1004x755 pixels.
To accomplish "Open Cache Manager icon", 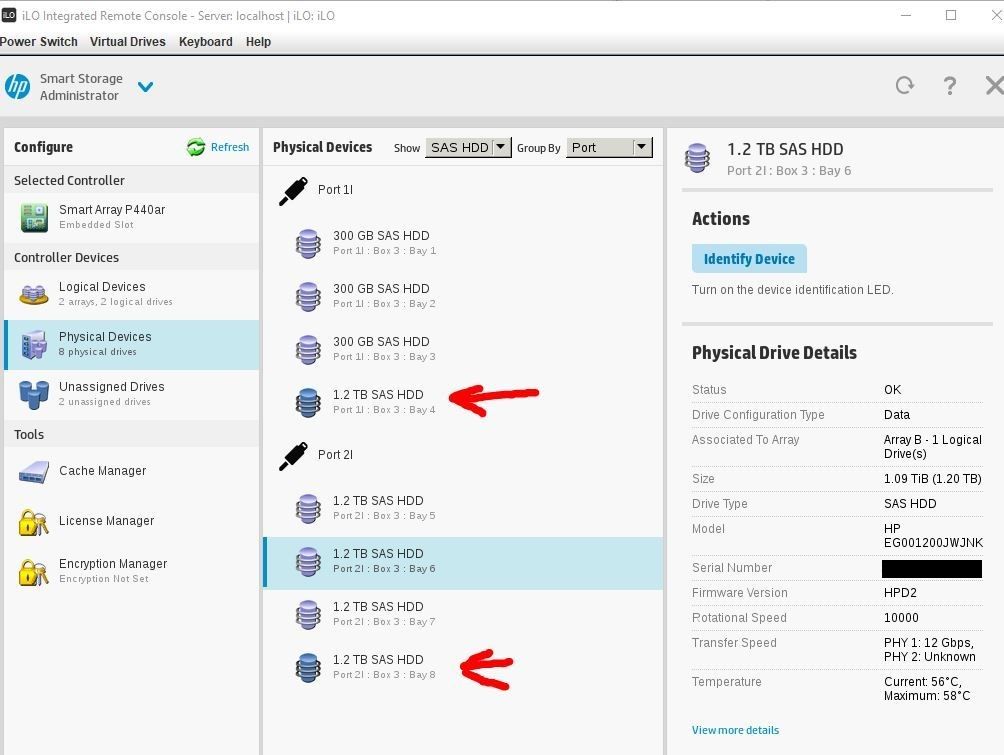I will [34, 472].
